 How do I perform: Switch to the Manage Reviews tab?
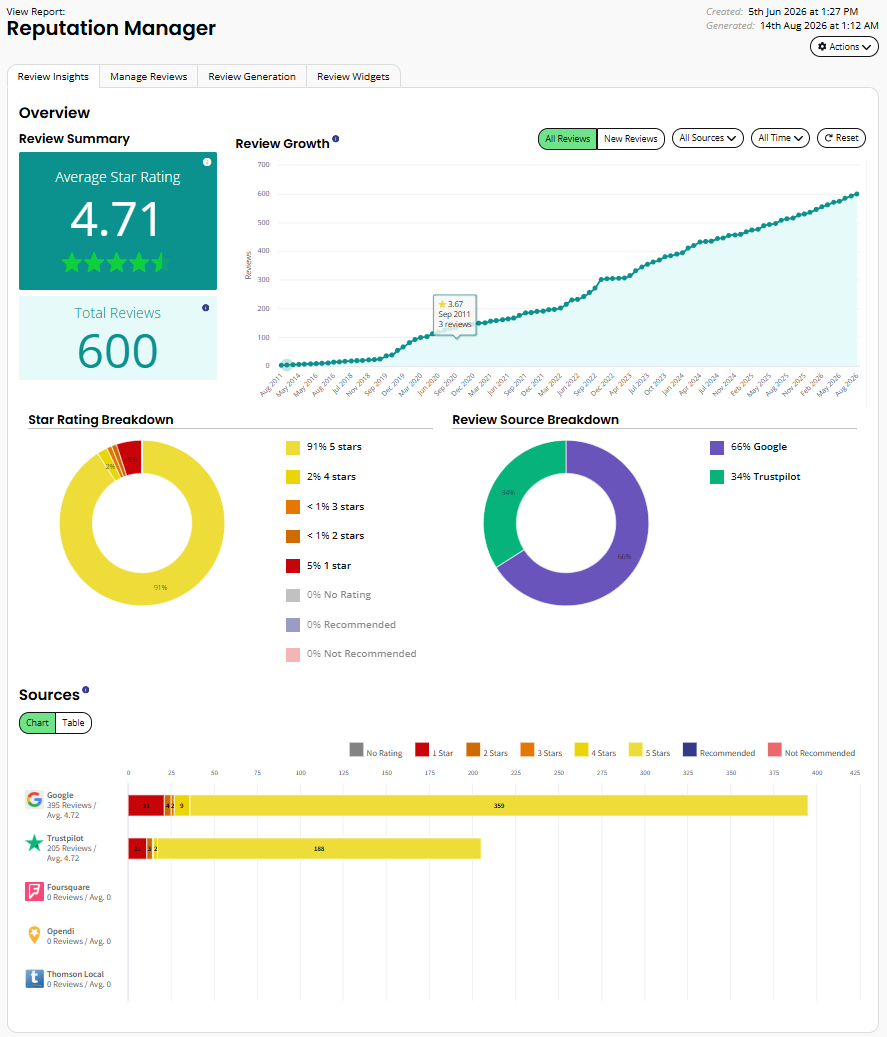tap(149, 77)
